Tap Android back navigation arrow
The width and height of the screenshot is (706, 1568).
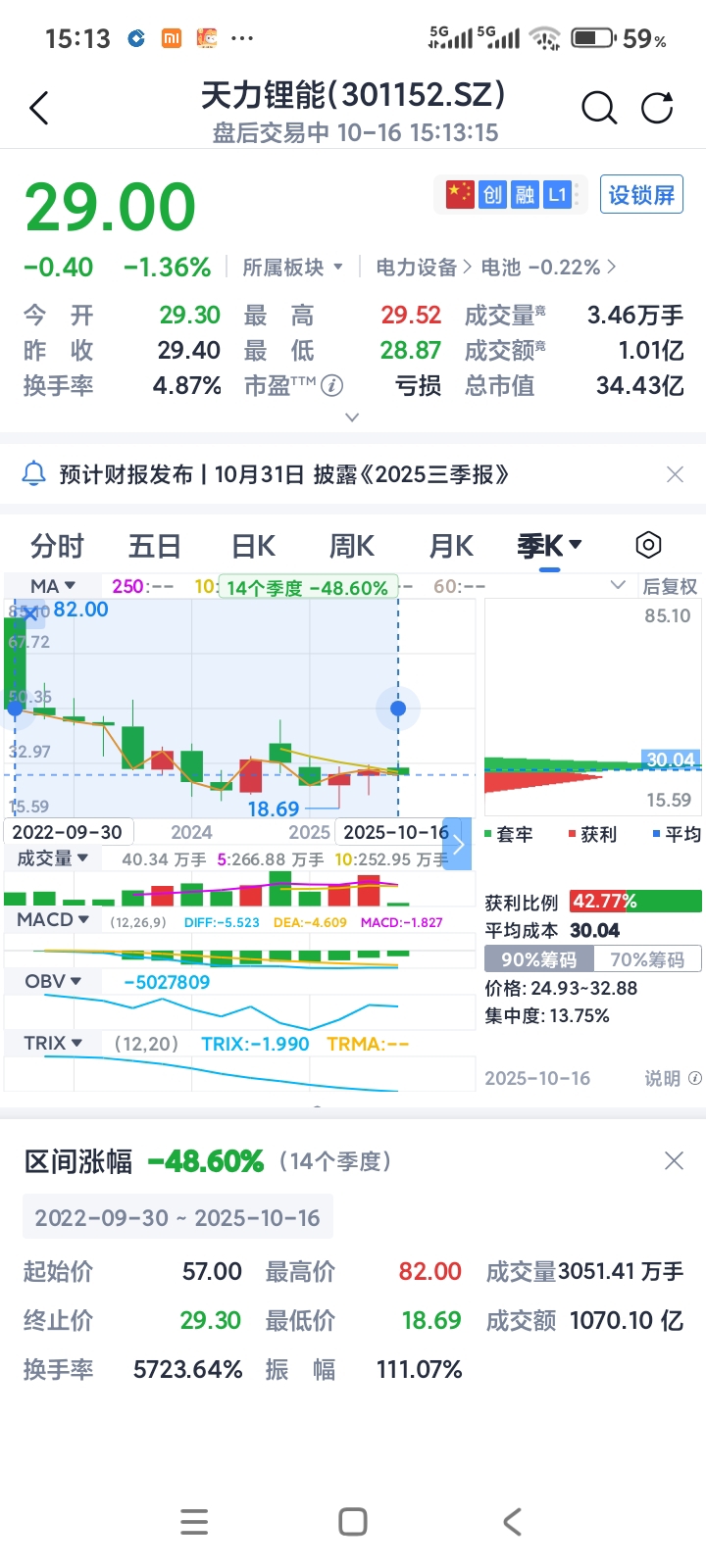point(512,1521)
